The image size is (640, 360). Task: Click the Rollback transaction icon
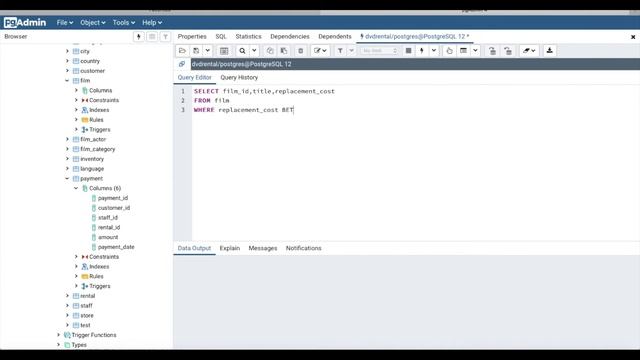[508, 51]
